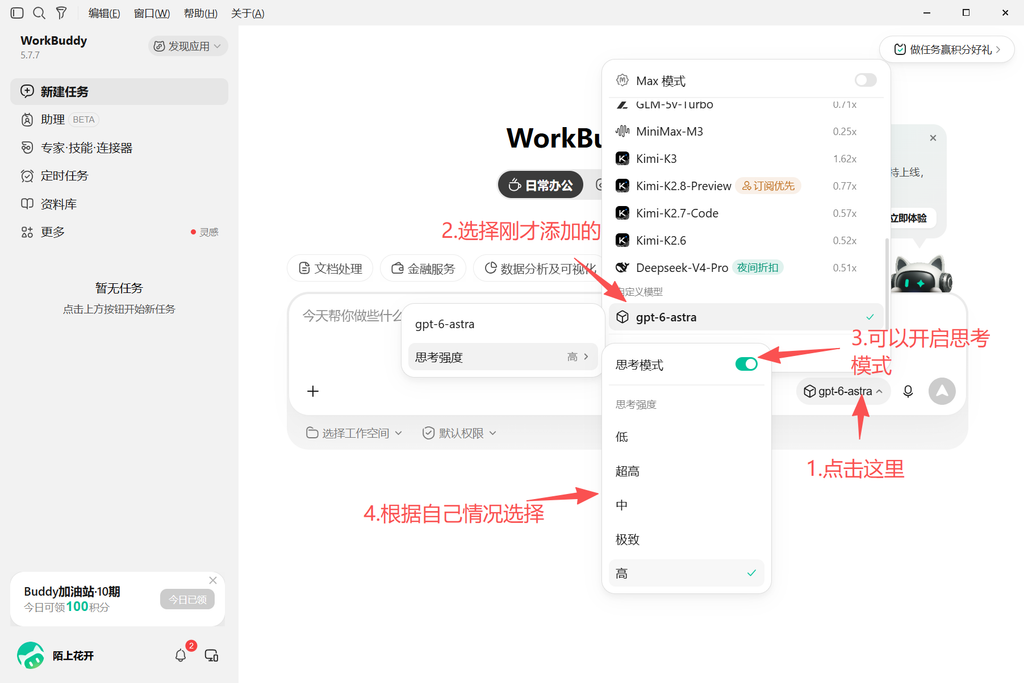Select Deepseek-V4-Pro model
1024x683 pixels.
click(x=746, y=268)
